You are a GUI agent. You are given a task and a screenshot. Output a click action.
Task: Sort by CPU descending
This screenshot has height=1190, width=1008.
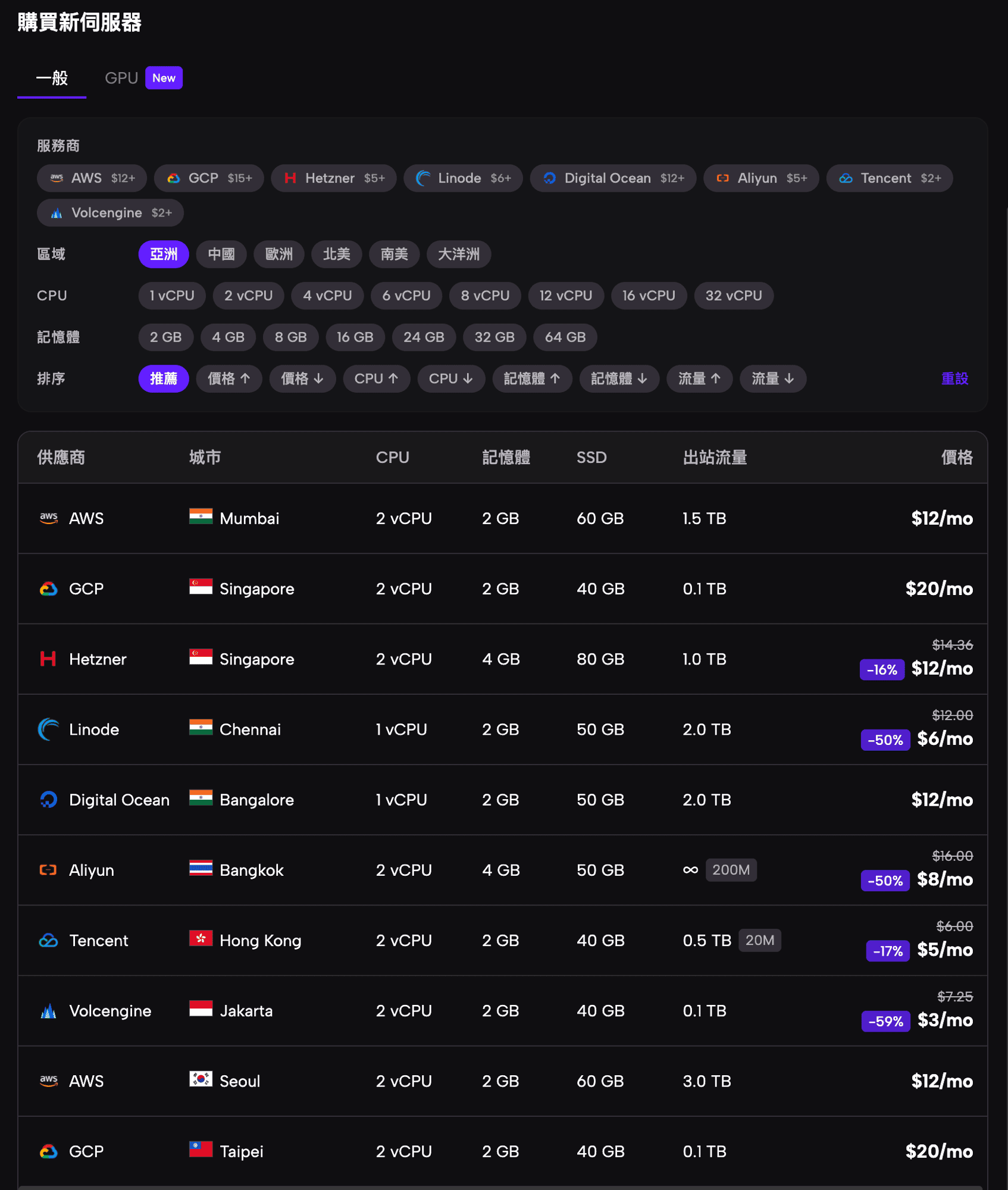pos(451,379)
